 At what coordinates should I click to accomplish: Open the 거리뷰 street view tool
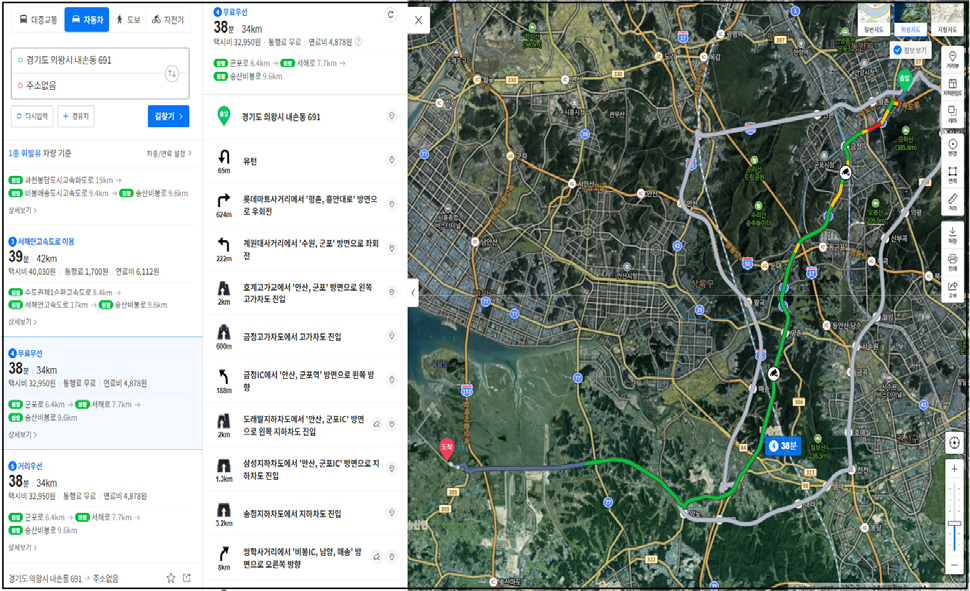click(953, 60)
